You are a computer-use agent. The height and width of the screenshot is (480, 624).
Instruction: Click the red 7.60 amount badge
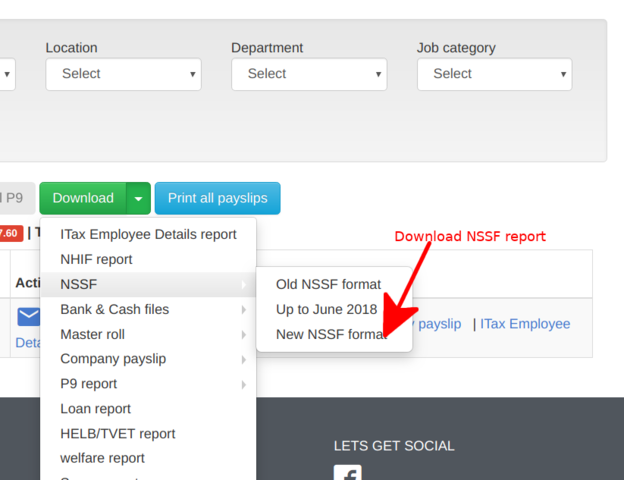tap(11, 233)
